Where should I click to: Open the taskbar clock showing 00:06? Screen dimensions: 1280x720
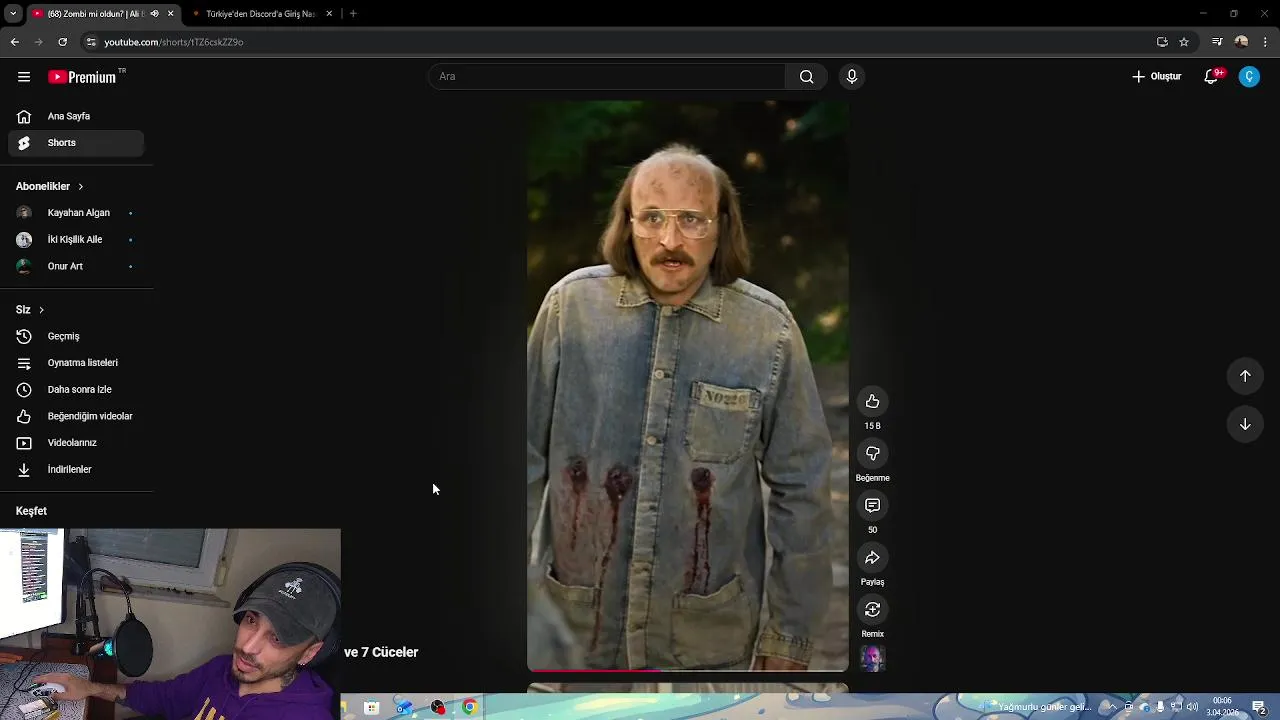click(x=1222, y=707)
